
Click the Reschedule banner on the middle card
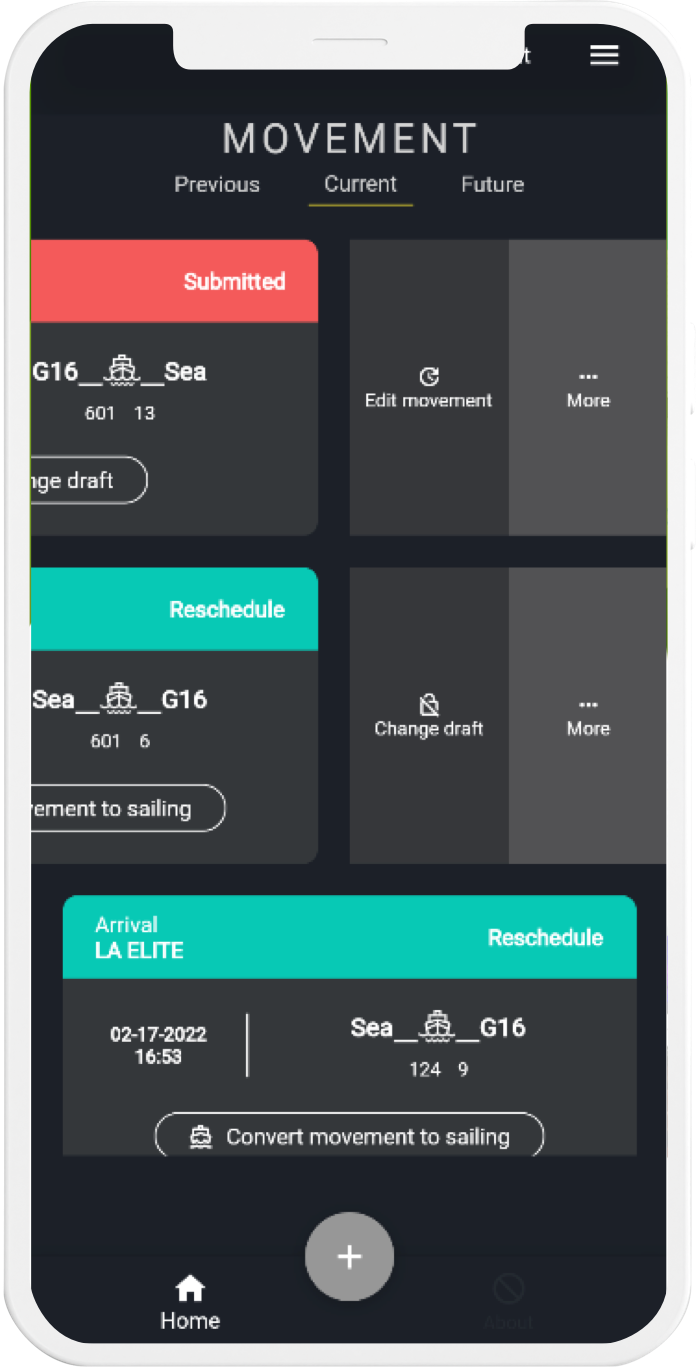point(226,609)
